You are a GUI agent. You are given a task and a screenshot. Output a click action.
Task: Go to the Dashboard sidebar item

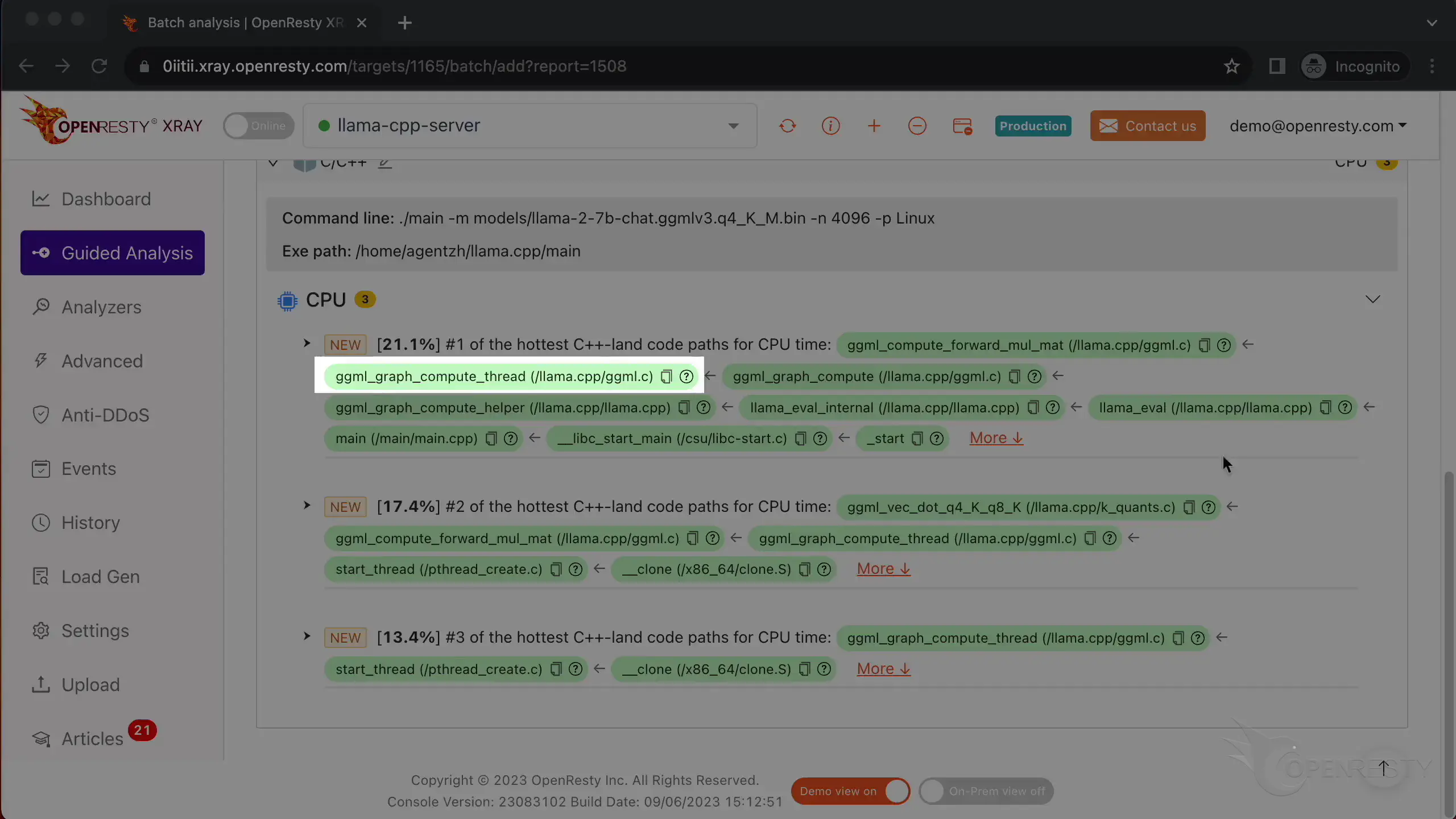click(x=106, y=199)
